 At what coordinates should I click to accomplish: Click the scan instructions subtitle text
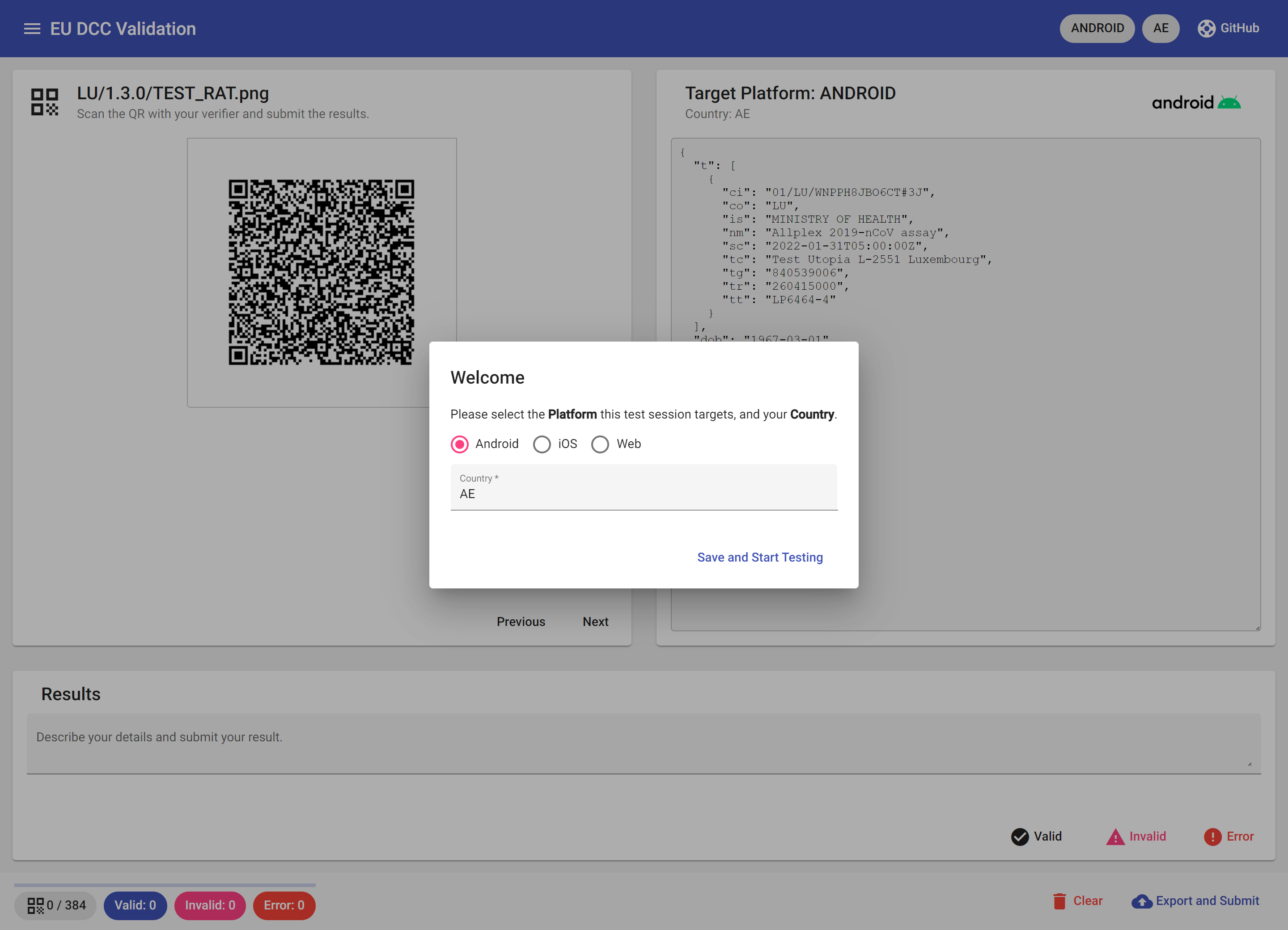223,114
